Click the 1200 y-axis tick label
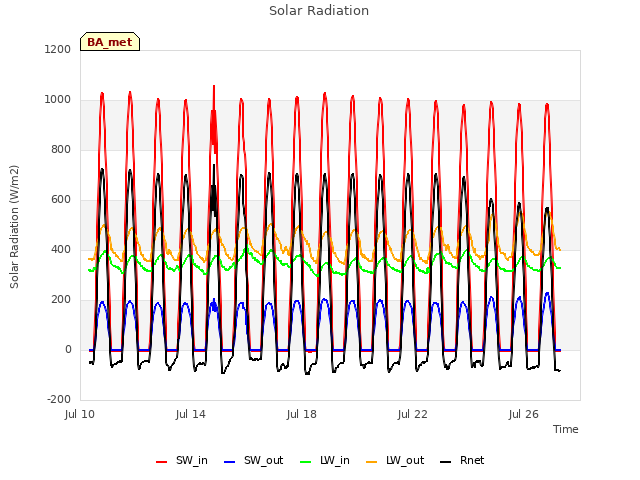 [58, 49]
